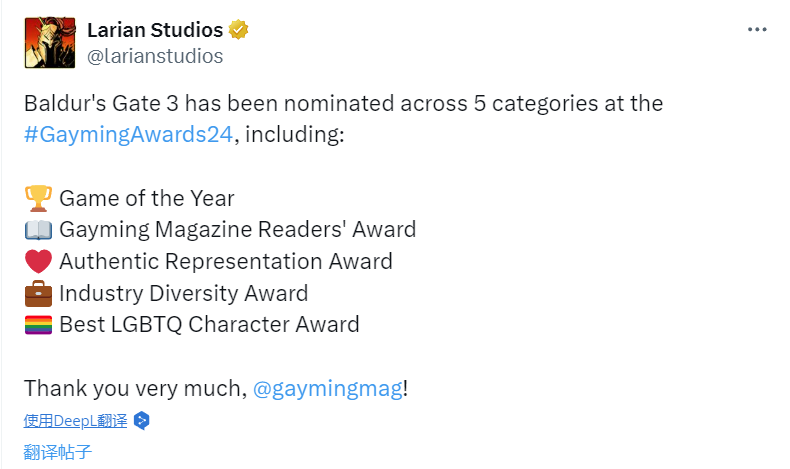Screen dimensions: 790x469
Task: Open the three-dot more options menu
Action: point(757,30)
